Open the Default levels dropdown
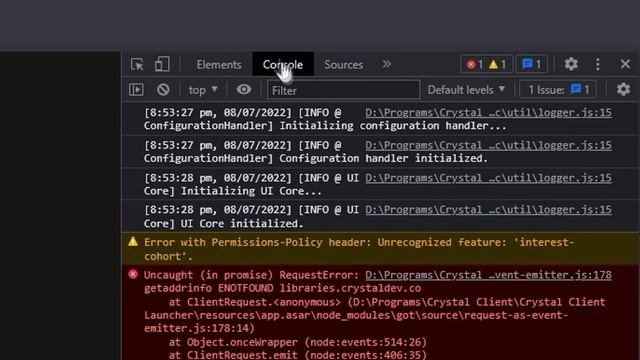 click(x=466, y=90)
